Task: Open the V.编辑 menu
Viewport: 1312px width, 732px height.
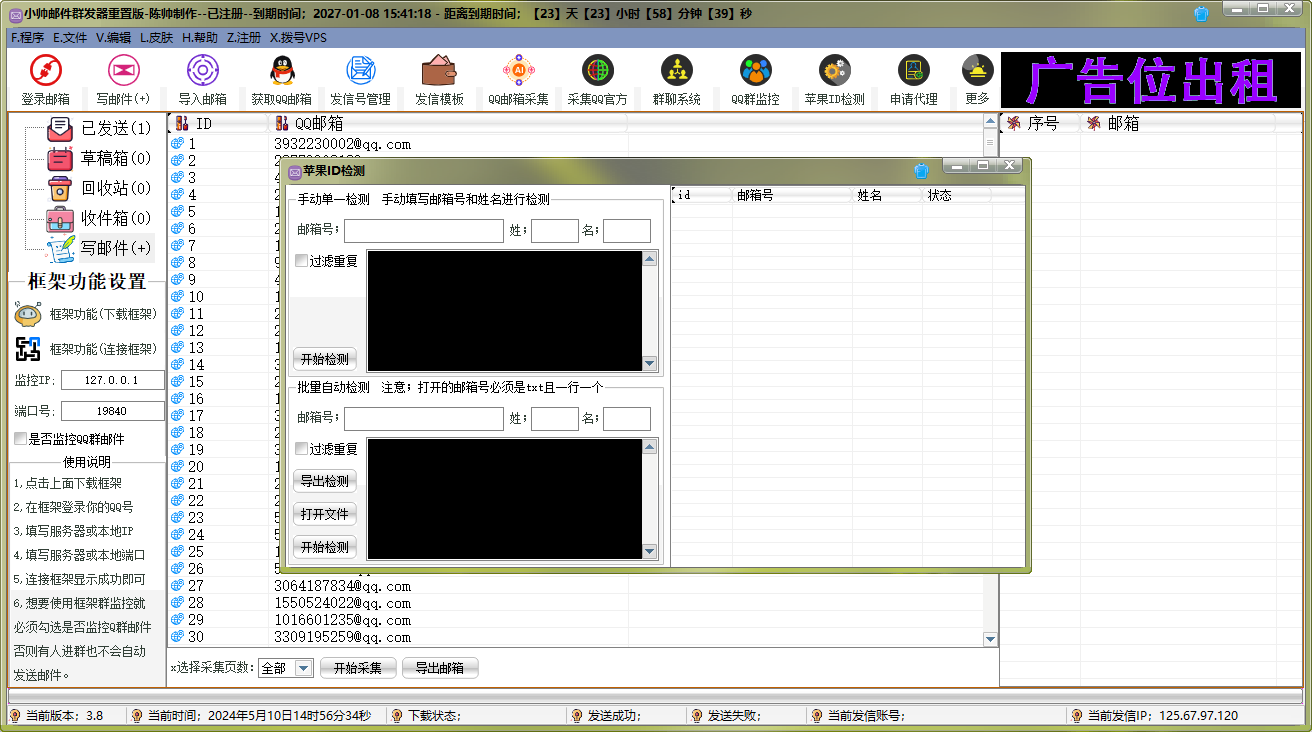Action: click(113, 38)
